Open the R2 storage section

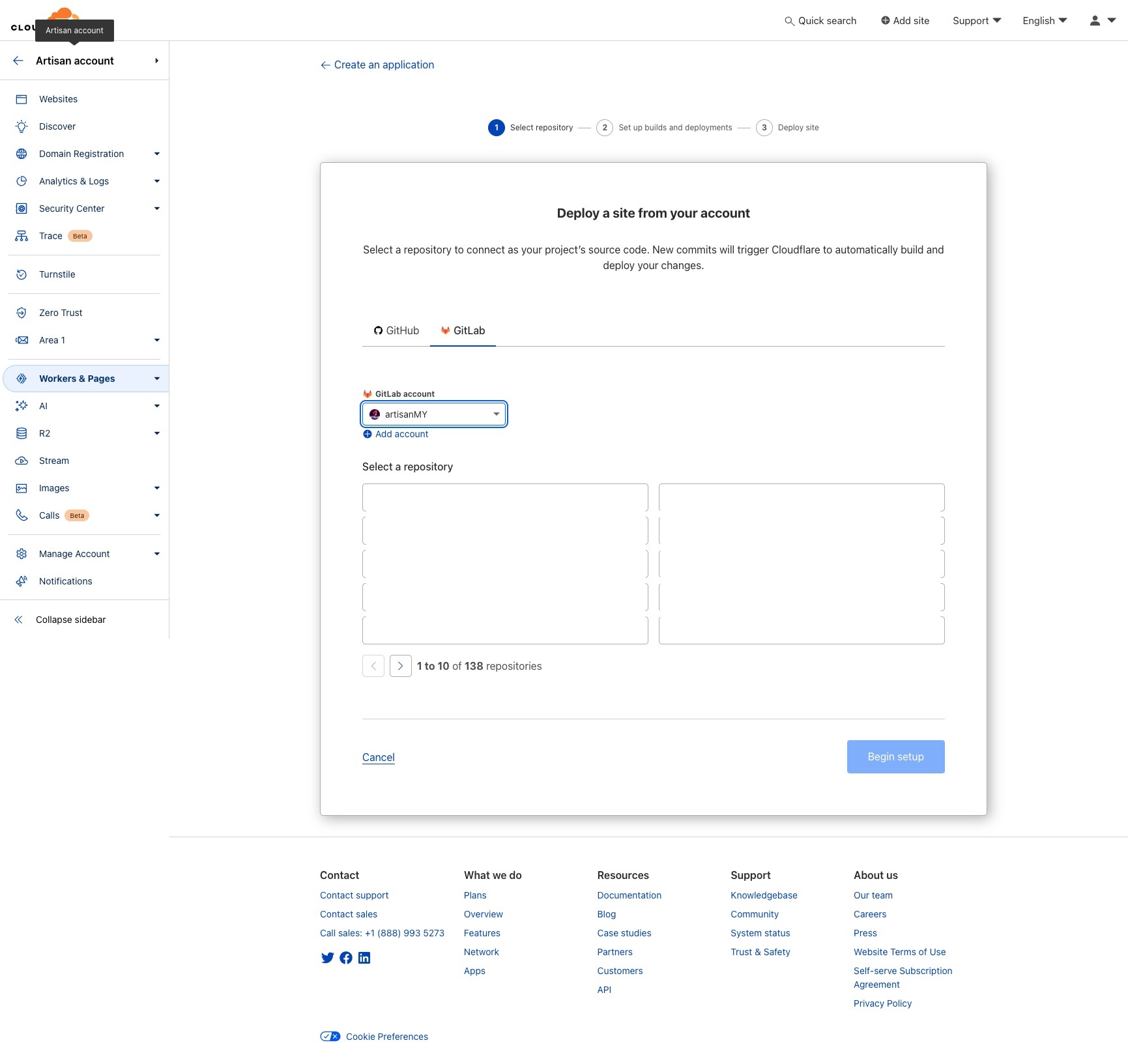point(44,433)
